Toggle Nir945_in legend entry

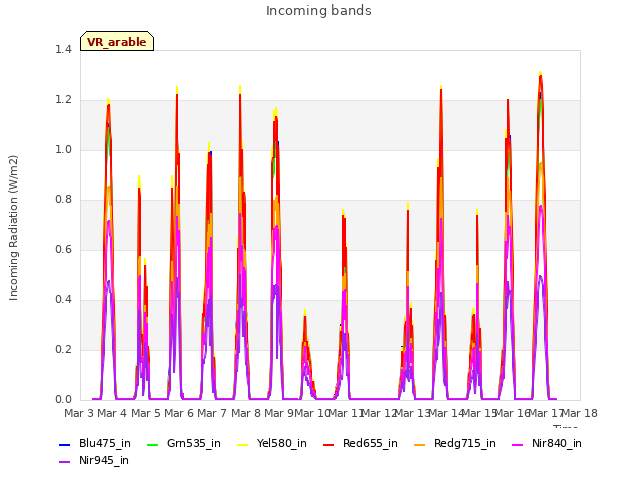[94, 460]
